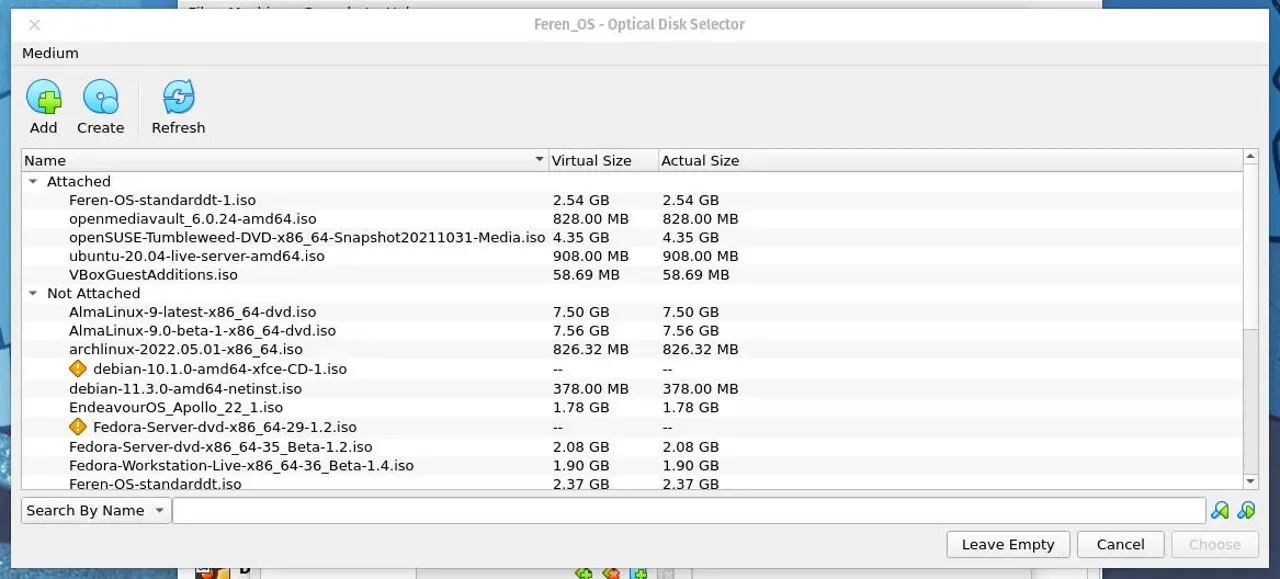Focus the search text field
This screenshot has height=579, width=1280.
tap(689, 511)
